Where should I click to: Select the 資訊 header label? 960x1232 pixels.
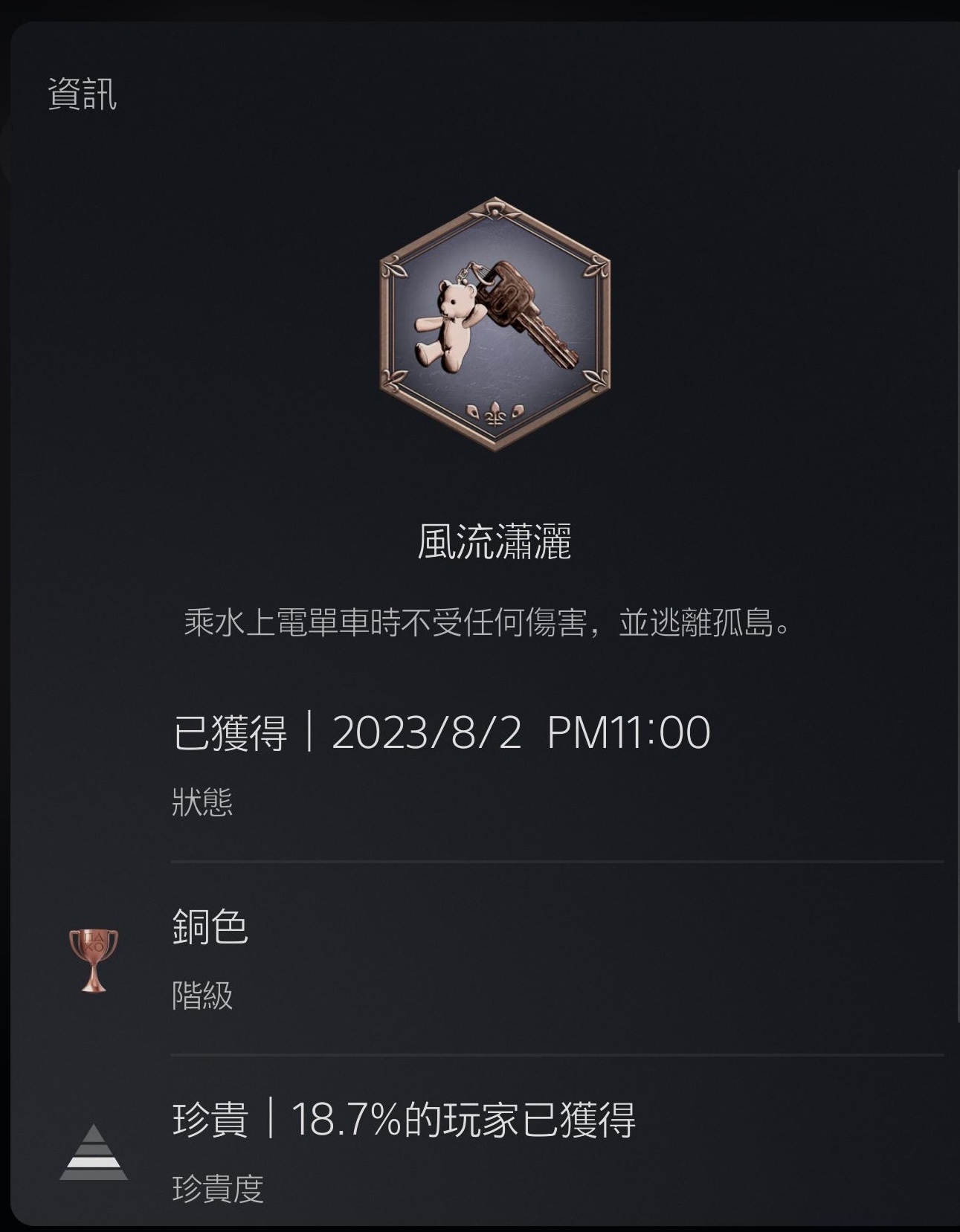click(82, 94)
